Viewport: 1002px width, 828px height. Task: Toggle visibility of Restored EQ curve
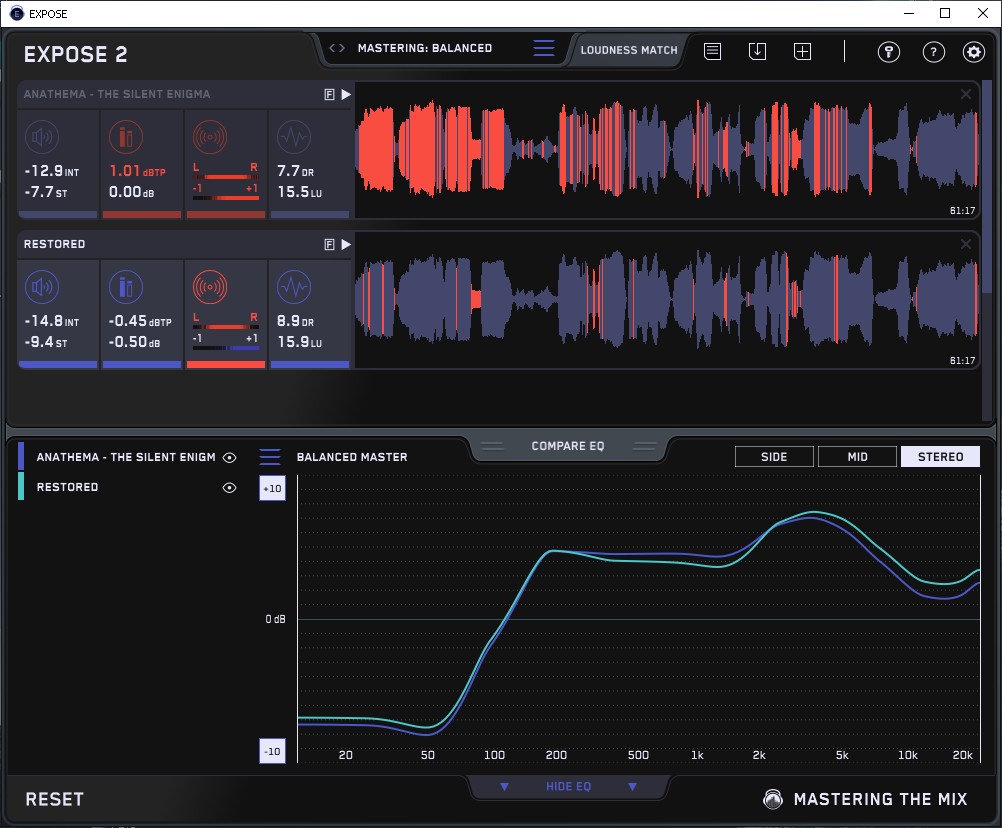click(230, 487)
